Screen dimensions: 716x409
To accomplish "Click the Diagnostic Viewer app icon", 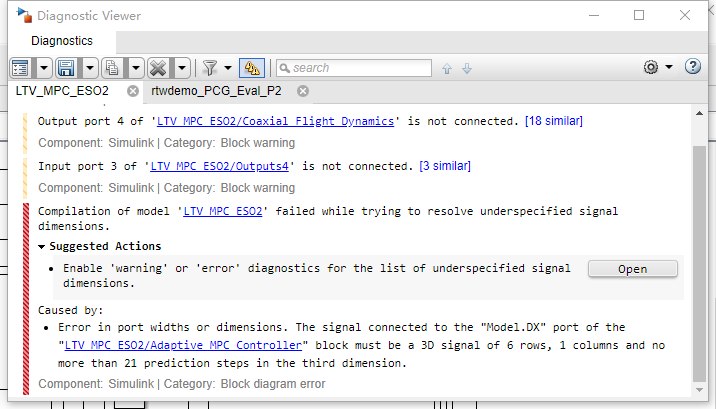I will point(24,15).
